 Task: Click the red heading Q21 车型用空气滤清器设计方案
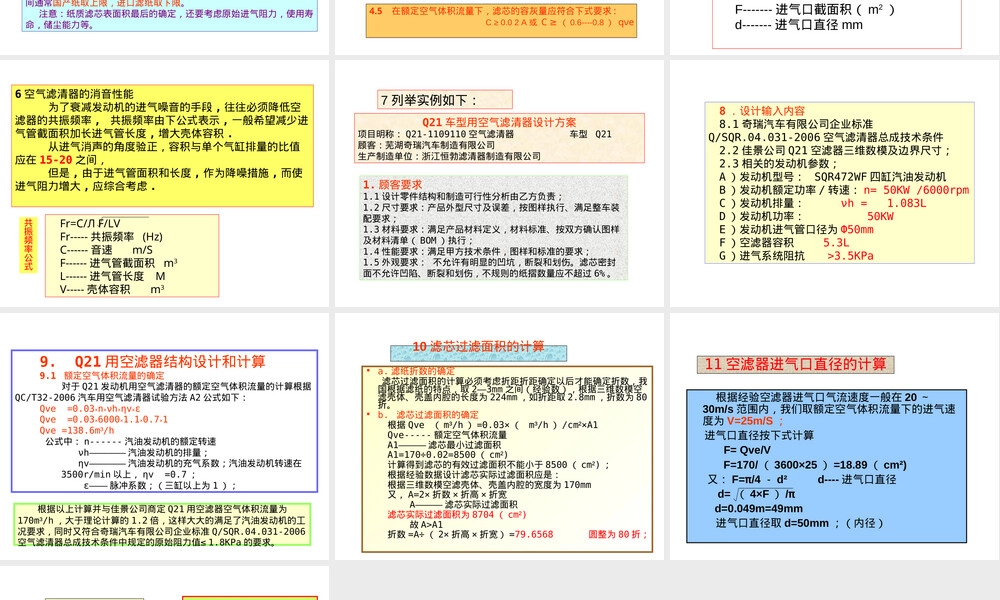pyautogui.click(x=499, y=122)
